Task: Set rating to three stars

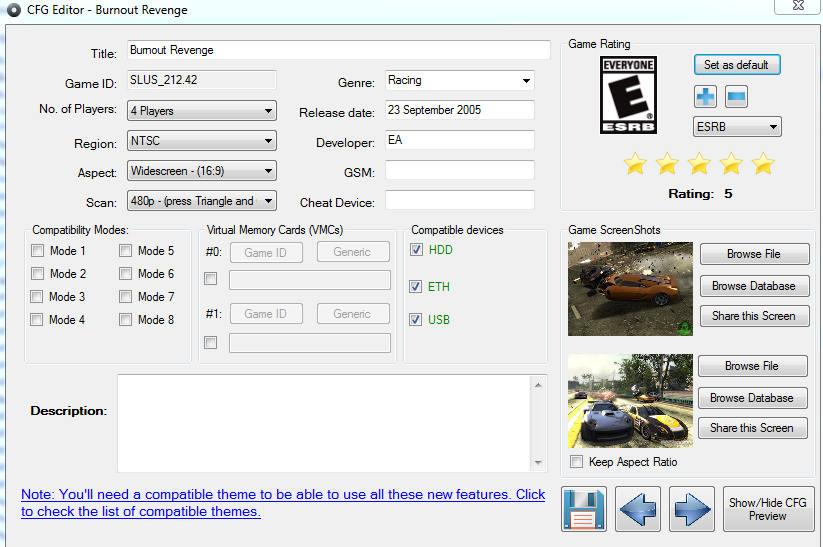Action: [699, 163]
